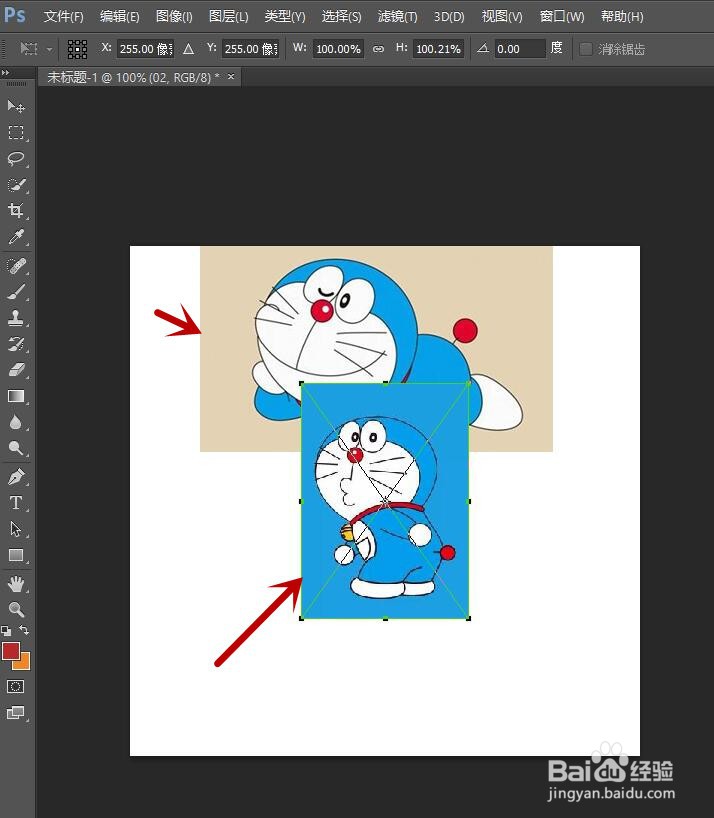Open the 视图(V) menu

click(502, 17)
